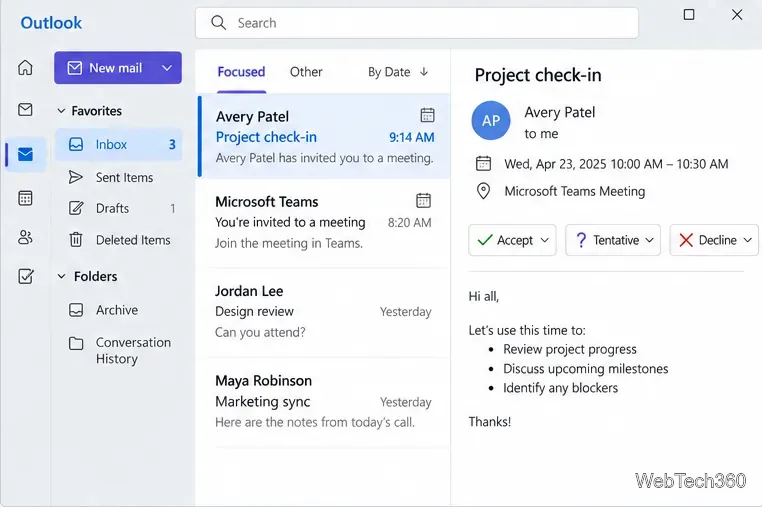The height and width of the screenshot is (507, 762).
Task: Compose with the New mail button
Action: click(106, 68)
